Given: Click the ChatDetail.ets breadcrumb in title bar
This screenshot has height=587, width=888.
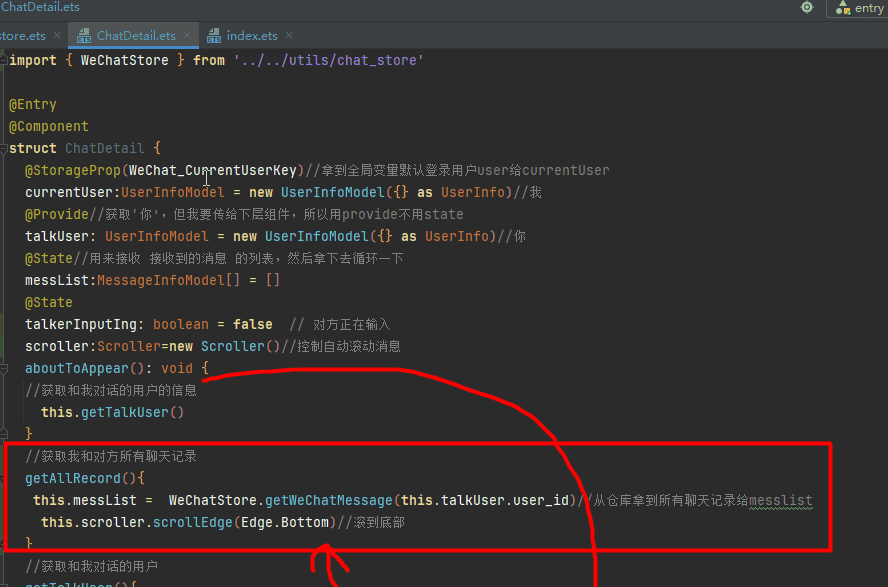Looking at the screenshot, I should tap(40, 7).
